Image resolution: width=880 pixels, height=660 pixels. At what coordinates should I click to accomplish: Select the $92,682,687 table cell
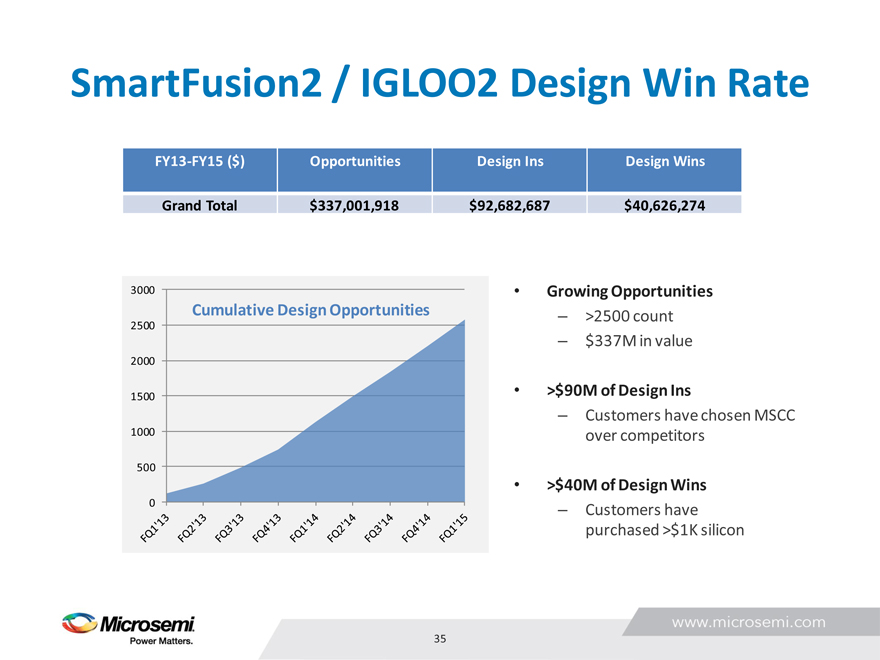point(510,205)
